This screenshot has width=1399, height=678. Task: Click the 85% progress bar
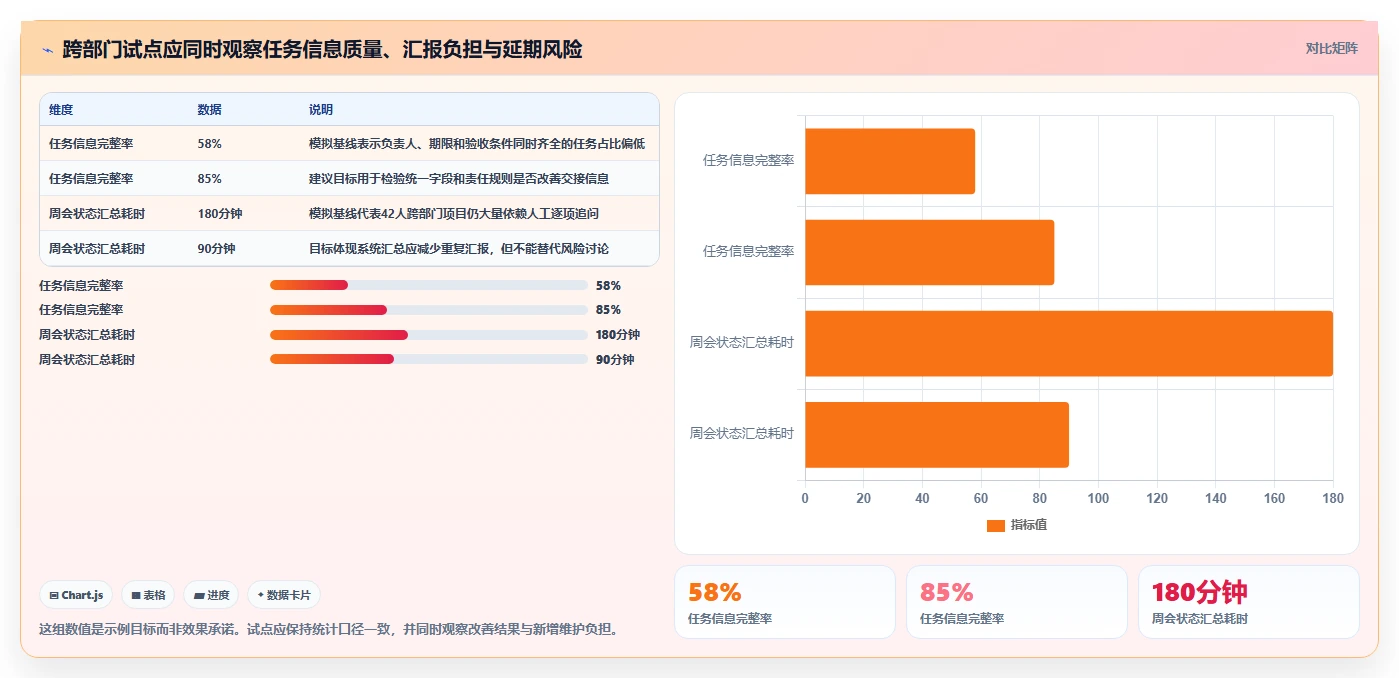(x=429, y=310)
